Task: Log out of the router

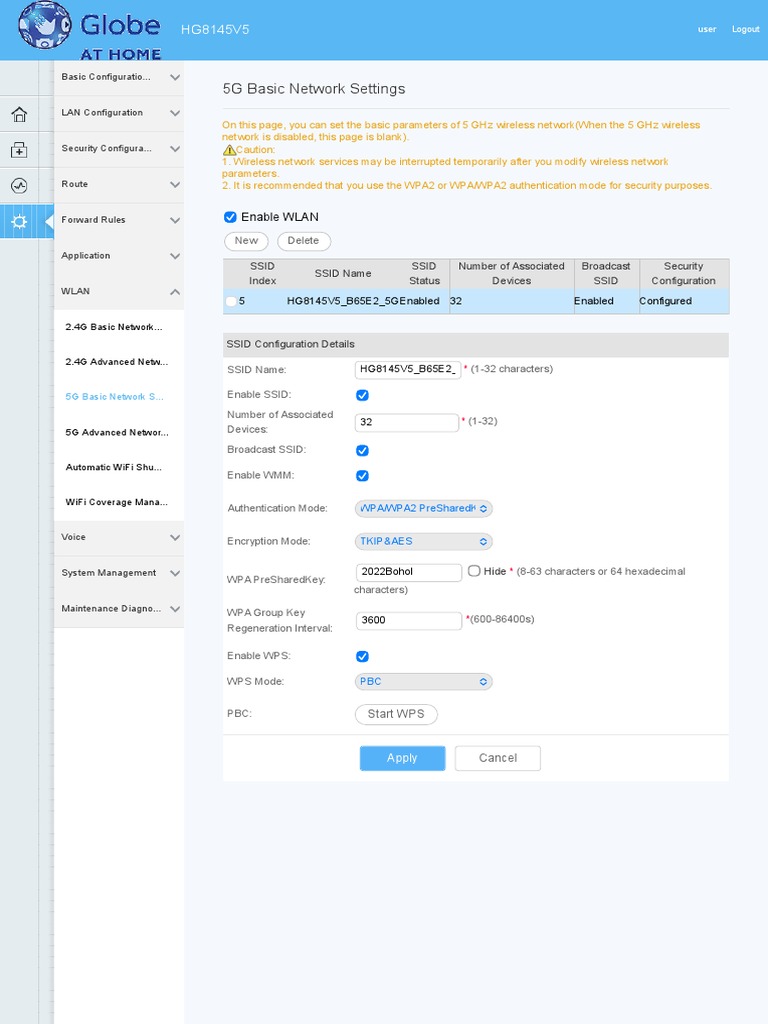Action: click(x=745, y=29)
